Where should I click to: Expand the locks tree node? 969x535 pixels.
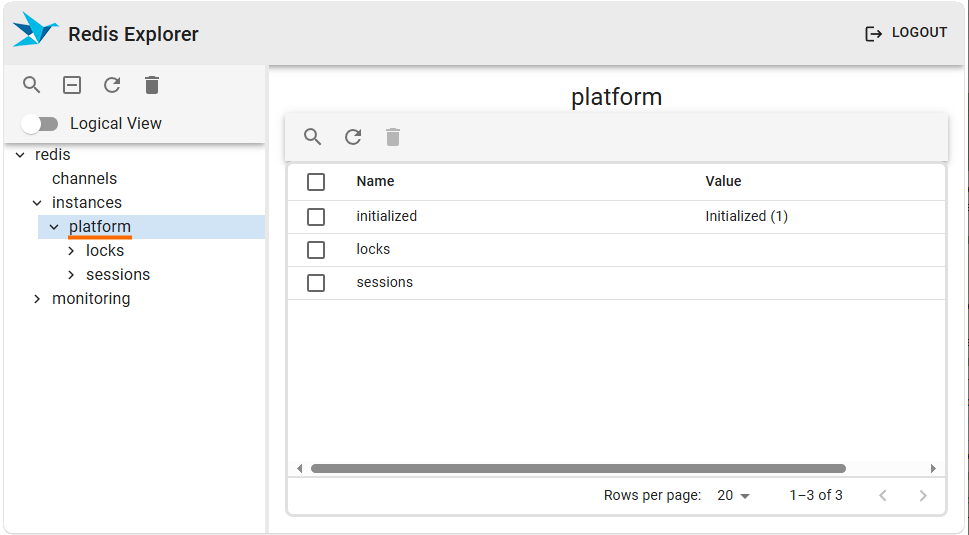click(71, 251)
